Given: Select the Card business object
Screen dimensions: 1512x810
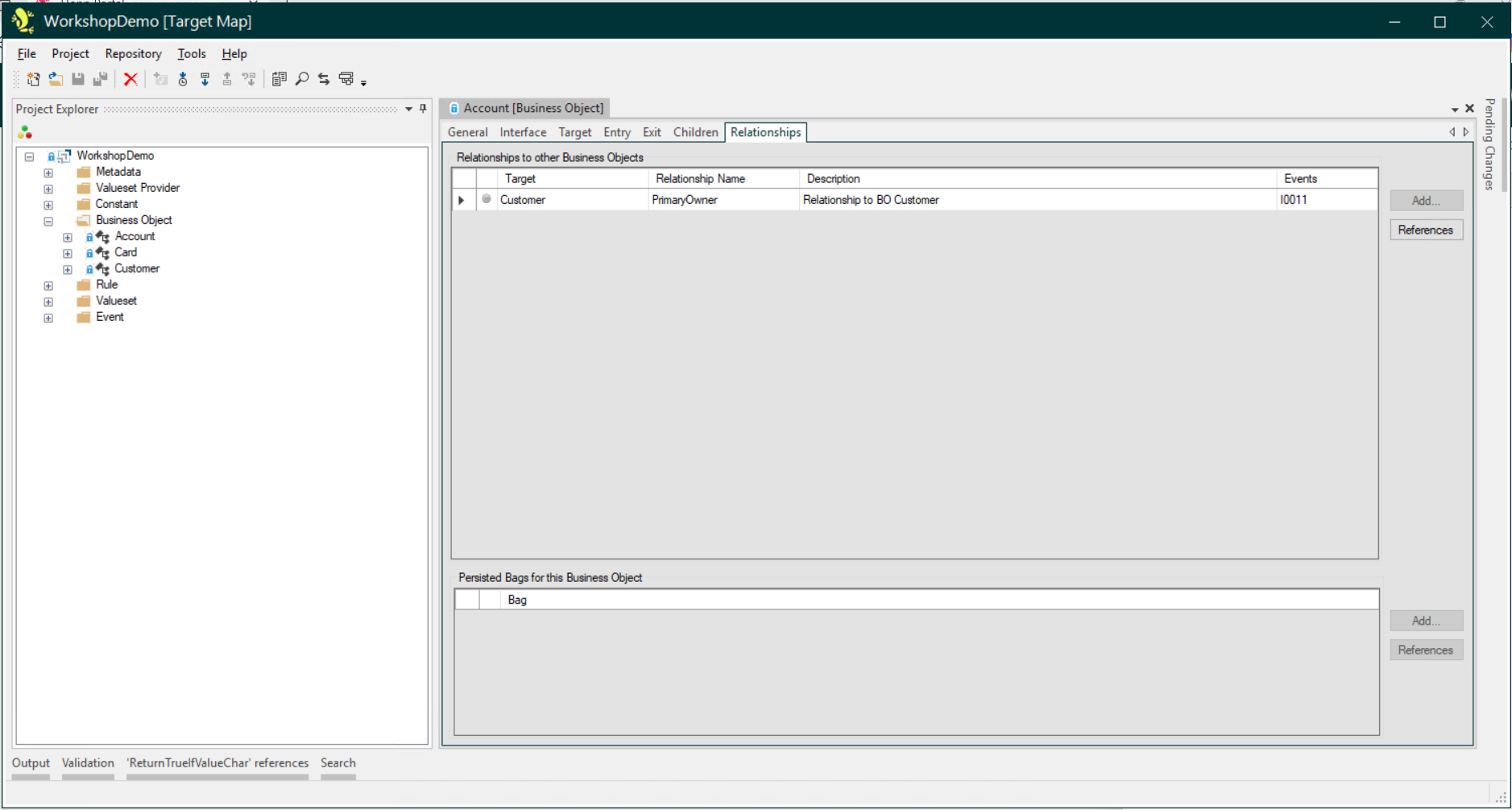Looking at the screenshot, I should pyautogui.click(x=126, y=252).
